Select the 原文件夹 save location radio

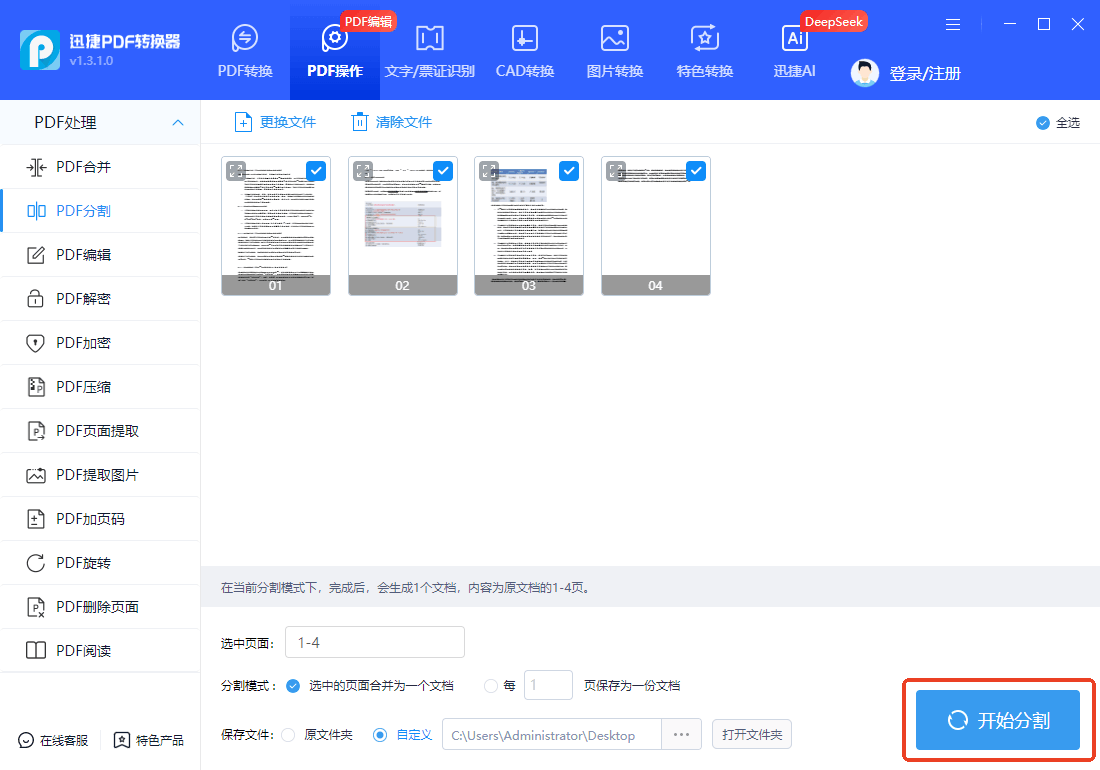coord(288,735)
